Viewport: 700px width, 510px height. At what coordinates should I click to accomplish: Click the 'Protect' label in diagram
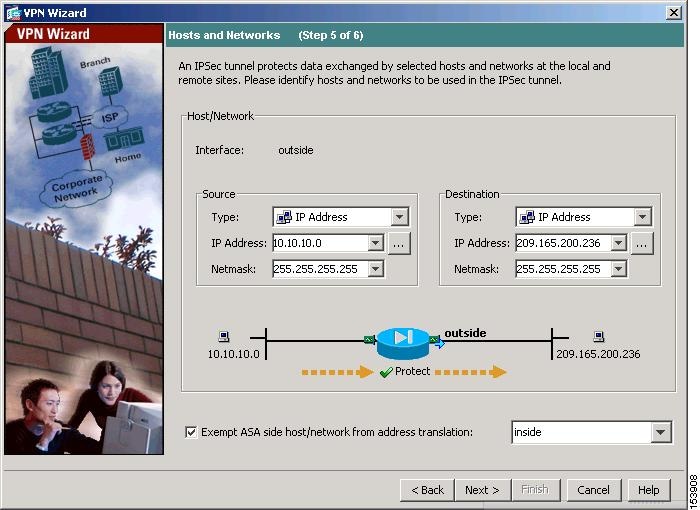click(x=412, y=371)
